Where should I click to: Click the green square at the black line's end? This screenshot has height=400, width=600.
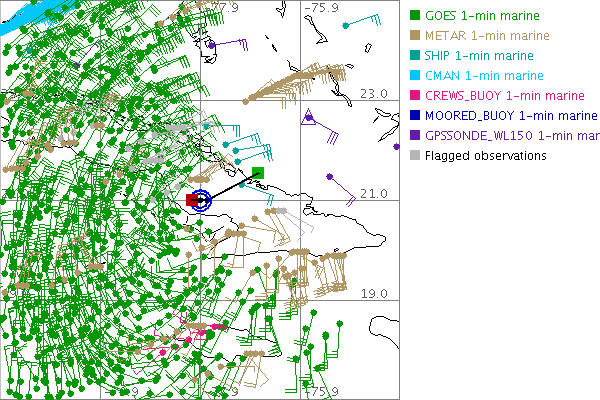click(258, 174)
